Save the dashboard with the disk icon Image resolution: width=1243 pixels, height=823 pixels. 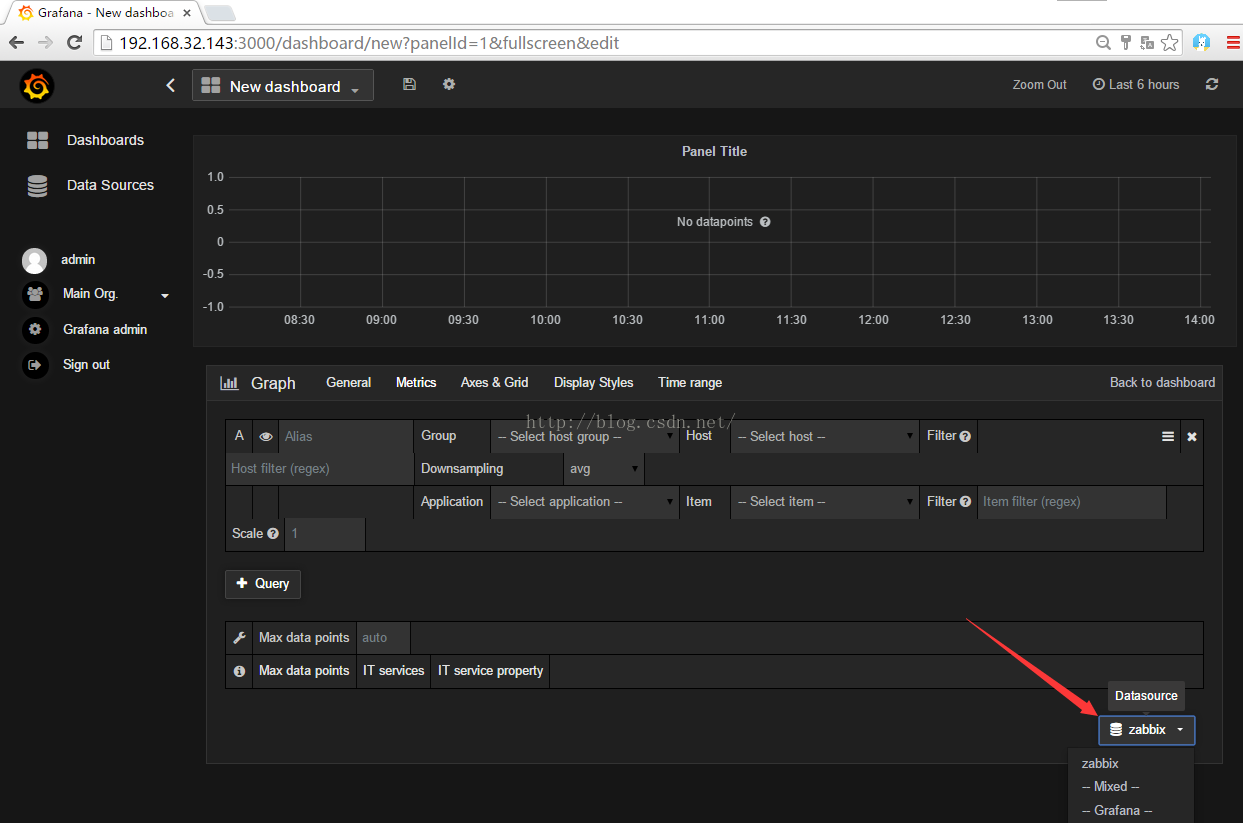(409, 84)
